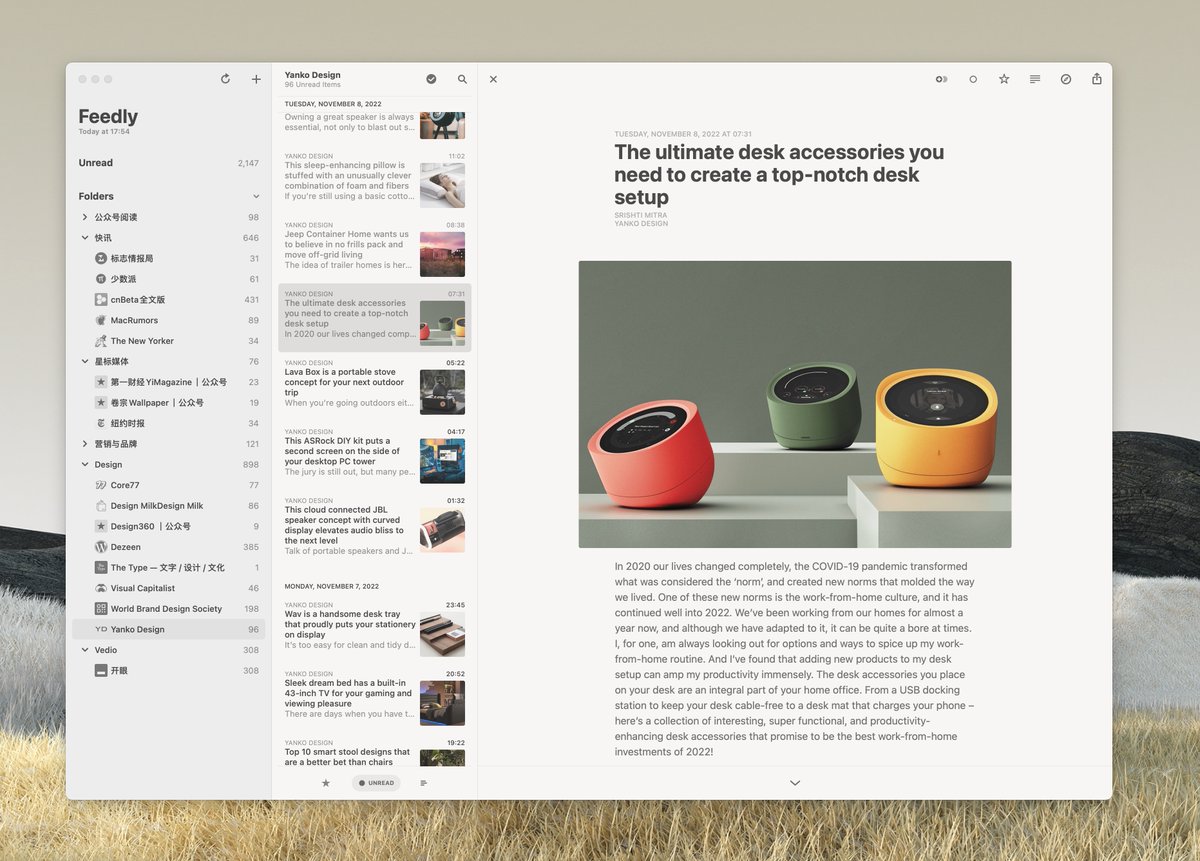Open the MacRumors feed
1200x861 pixels.
click(x=168, y=320)
